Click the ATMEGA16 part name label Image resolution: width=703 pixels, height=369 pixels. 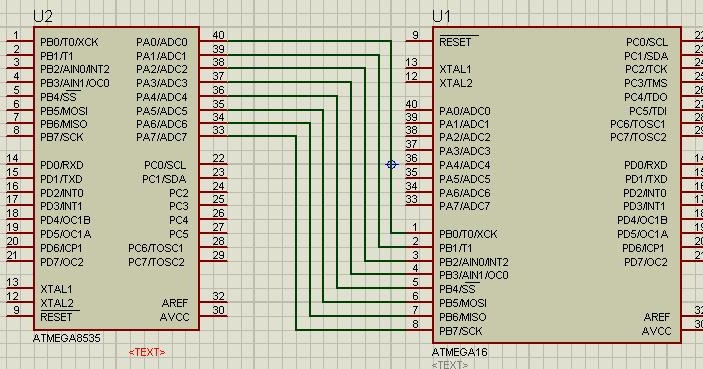click(x=459, y=352)
